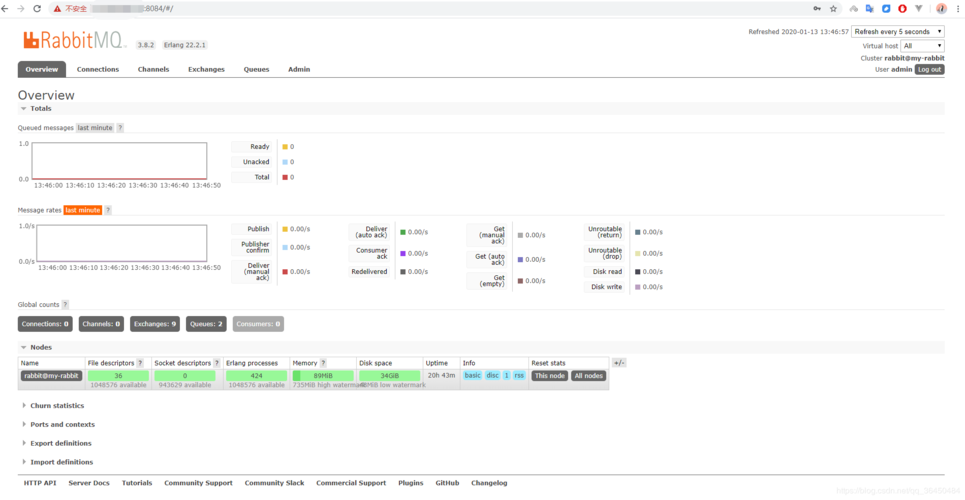Click Message rates last minute range
Viewport: 965px width, 500px height.
pos(82,210)
